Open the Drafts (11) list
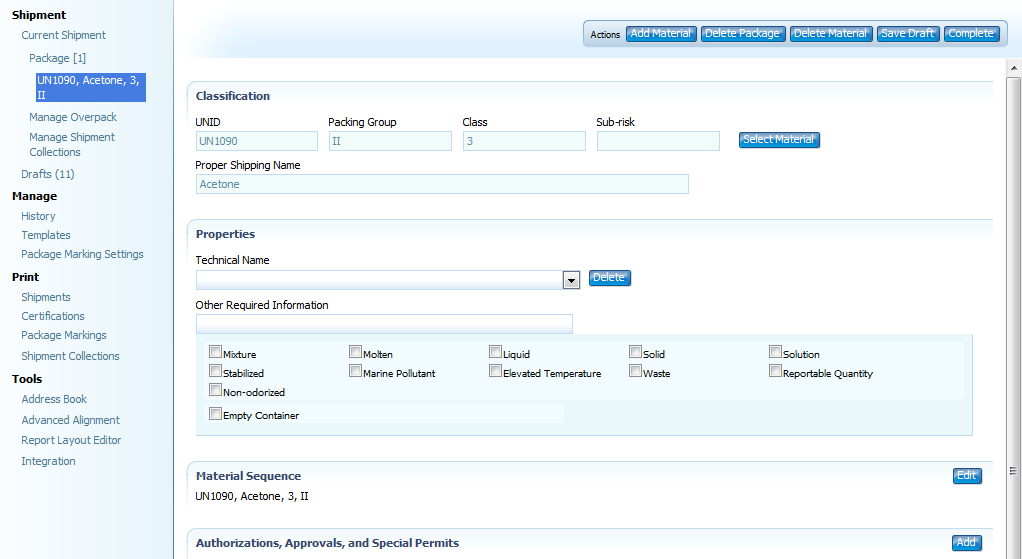1022x559 pixels. tap(48, 174)
